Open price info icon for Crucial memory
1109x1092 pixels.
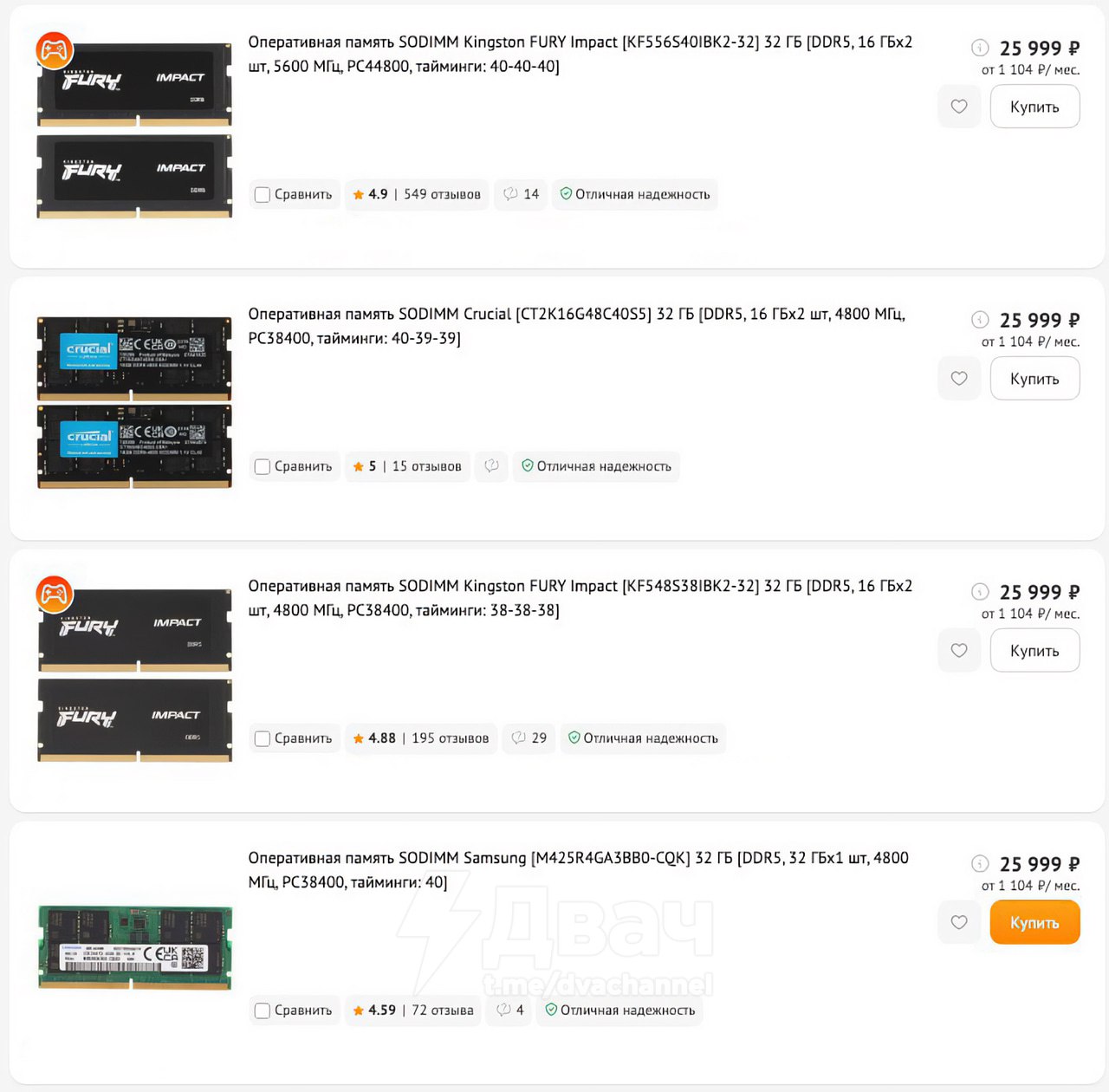980,319
